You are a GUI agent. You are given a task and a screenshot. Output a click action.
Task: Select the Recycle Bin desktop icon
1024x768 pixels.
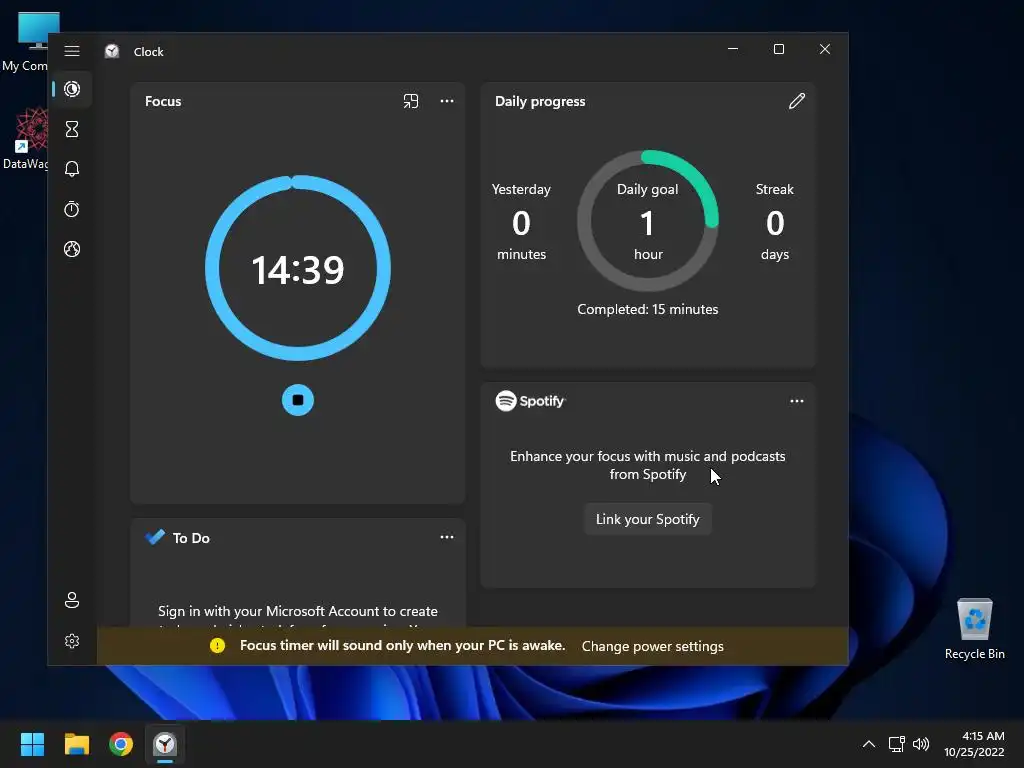point(974,630)
